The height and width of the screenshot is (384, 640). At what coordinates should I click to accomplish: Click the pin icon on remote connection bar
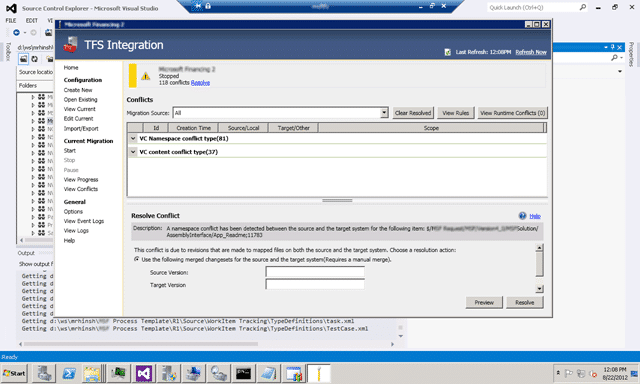tap(198, 6)
